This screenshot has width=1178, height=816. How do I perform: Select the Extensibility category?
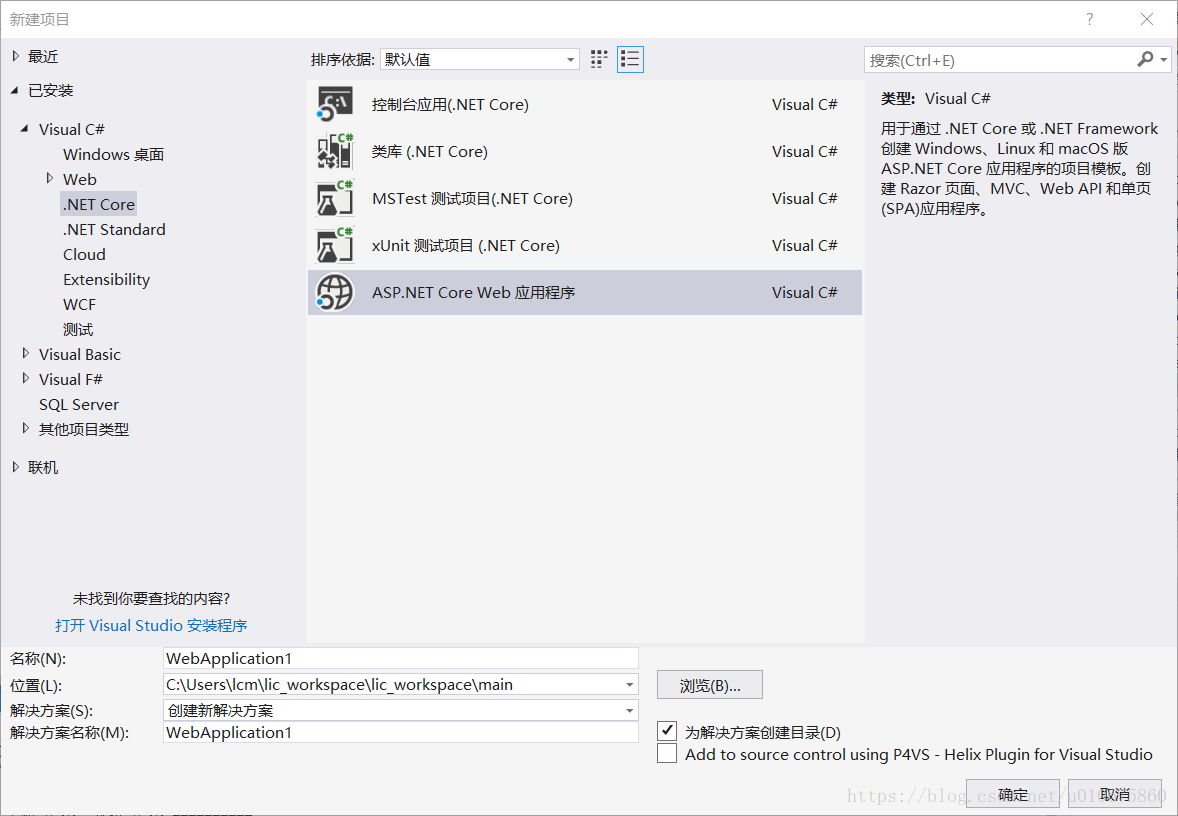tap(107, 280)
